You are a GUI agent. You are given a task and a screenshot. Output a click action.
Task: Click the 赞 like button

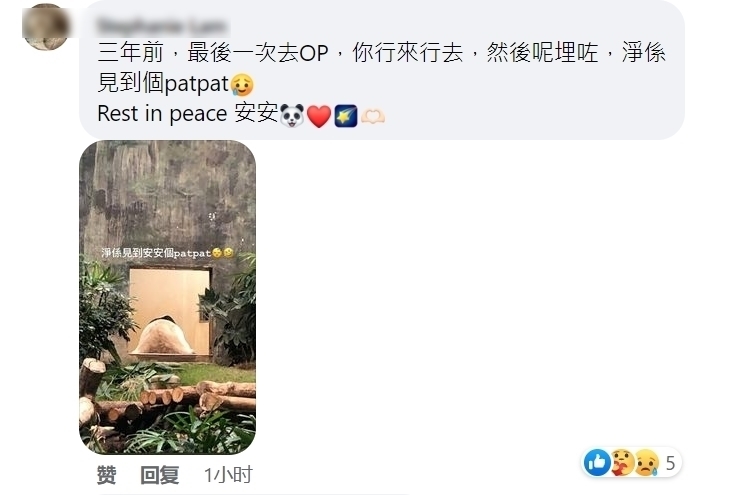pos(106,475)
